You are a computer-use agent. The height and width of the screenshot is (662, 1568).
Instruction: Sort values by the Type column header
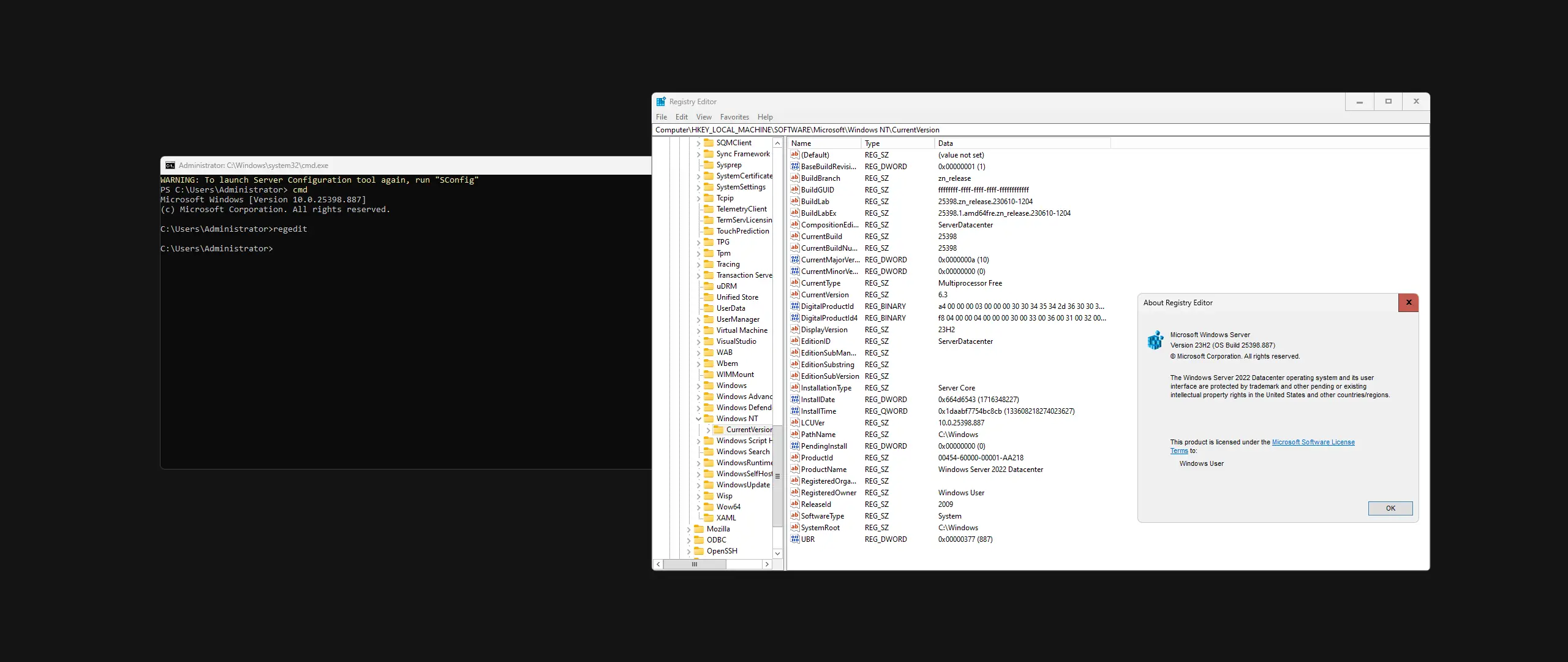(x=897, y=143)
